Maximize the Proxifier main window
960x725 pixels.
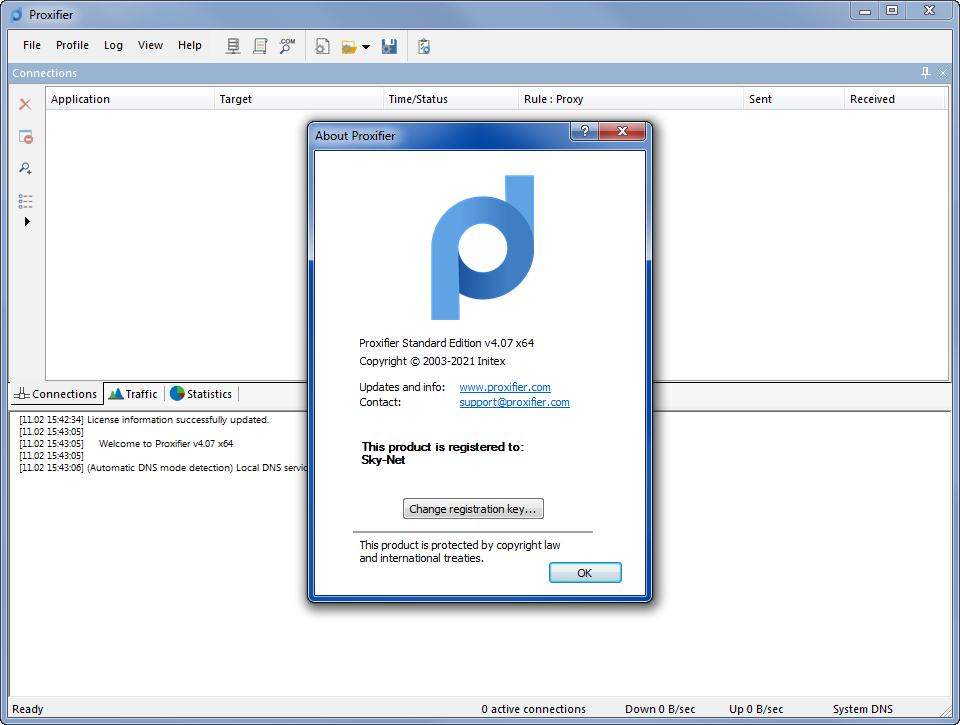pyautogui.click(x=892, y=10)
